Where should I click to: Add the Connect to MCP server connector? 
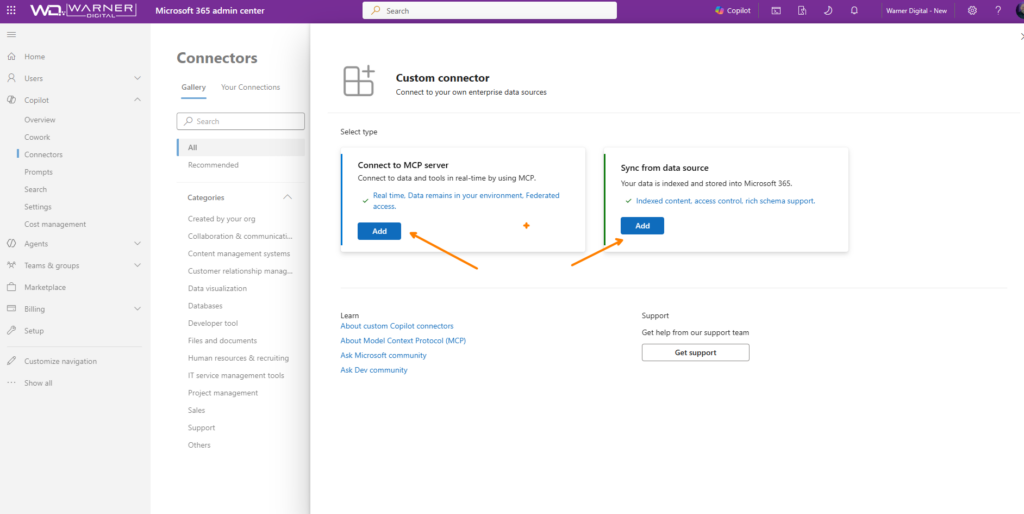(x=379, y=231)
